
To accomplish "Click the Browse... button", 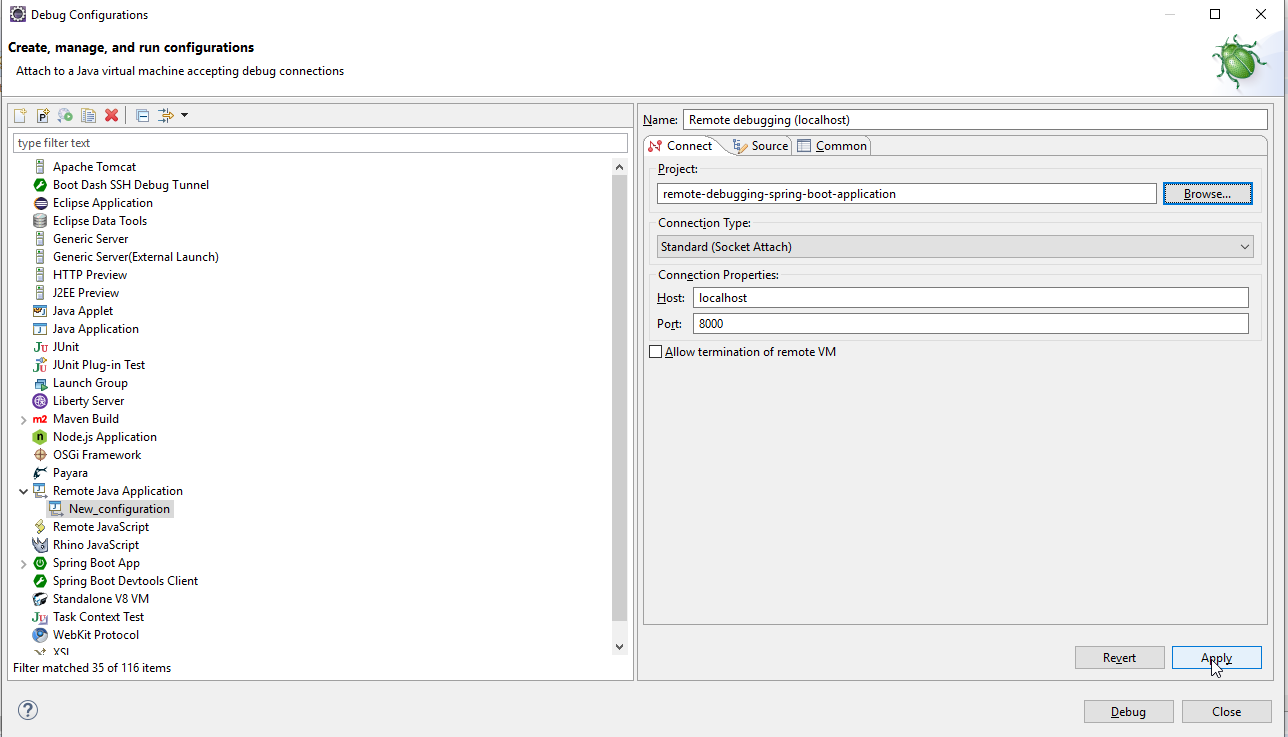I will pyautogui.click(x=1208, y=194).
